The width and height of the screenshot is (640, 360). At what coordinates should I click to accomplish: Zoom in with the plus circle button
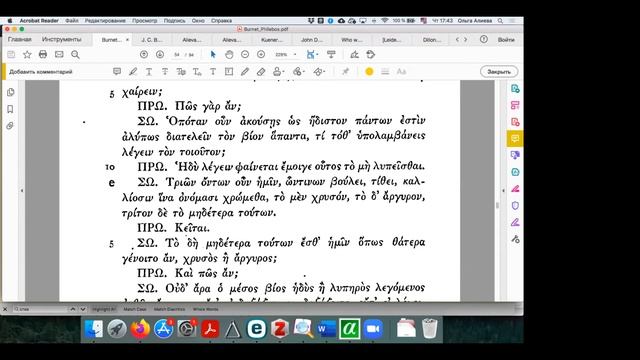tap(261, 54)
